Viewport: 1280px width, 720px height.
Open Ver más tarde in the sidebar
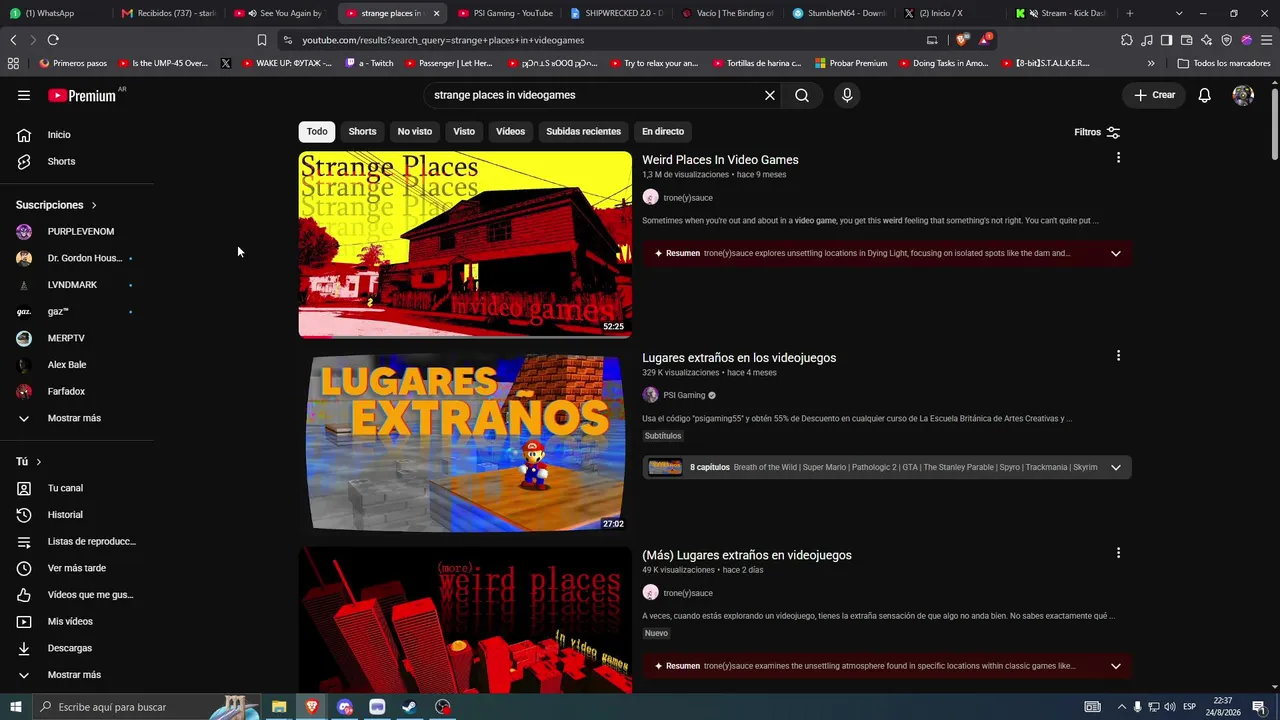pos(76,568)
